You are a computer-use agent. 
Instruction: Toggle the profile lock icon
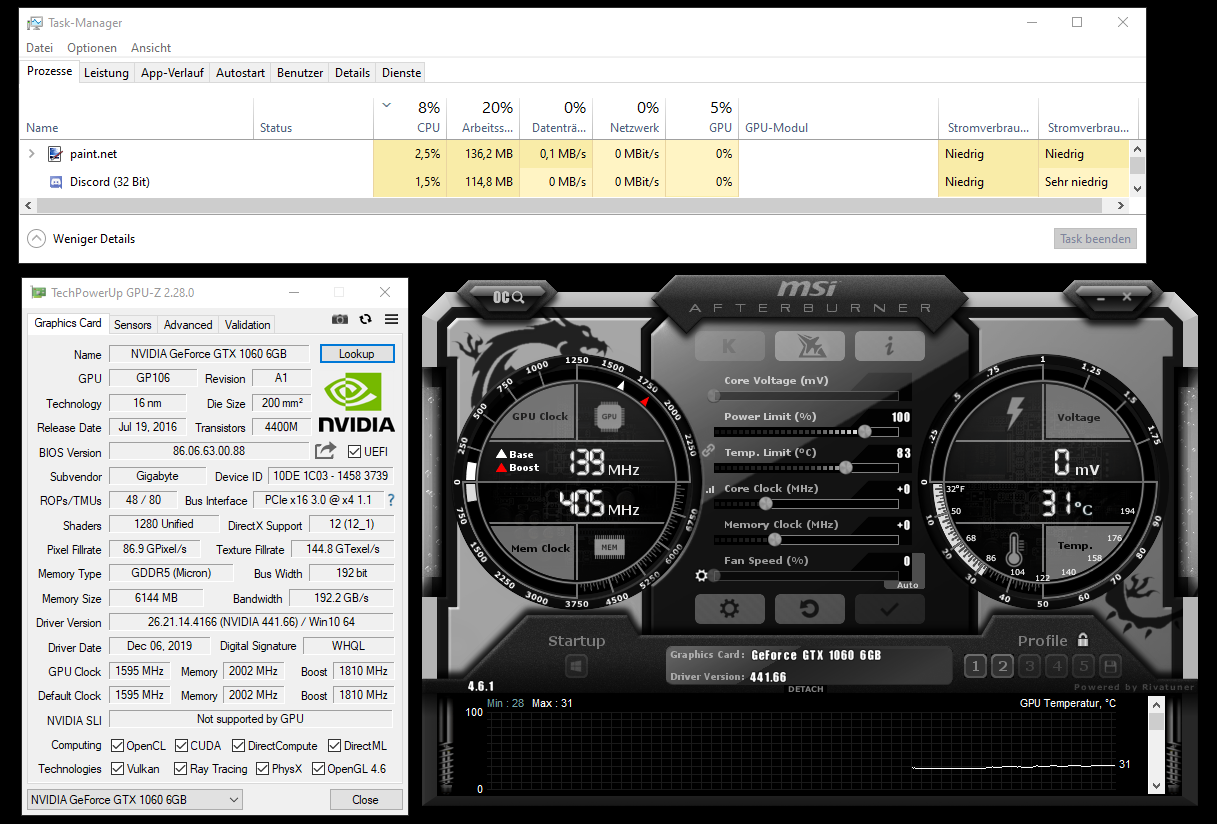point(1082,640)
